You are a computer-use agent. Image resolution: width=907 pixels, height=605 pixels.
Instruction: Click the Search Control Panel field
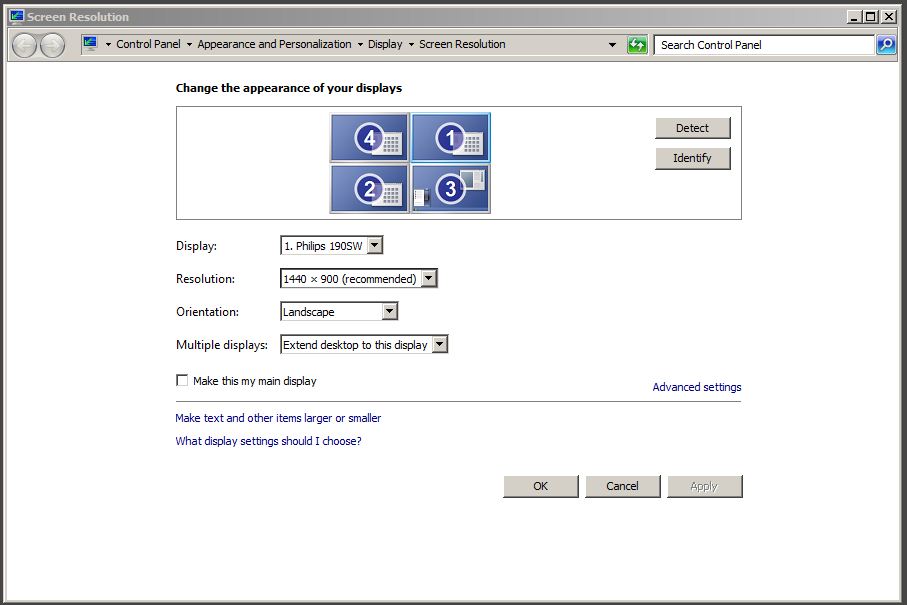(x=764, y=45)
